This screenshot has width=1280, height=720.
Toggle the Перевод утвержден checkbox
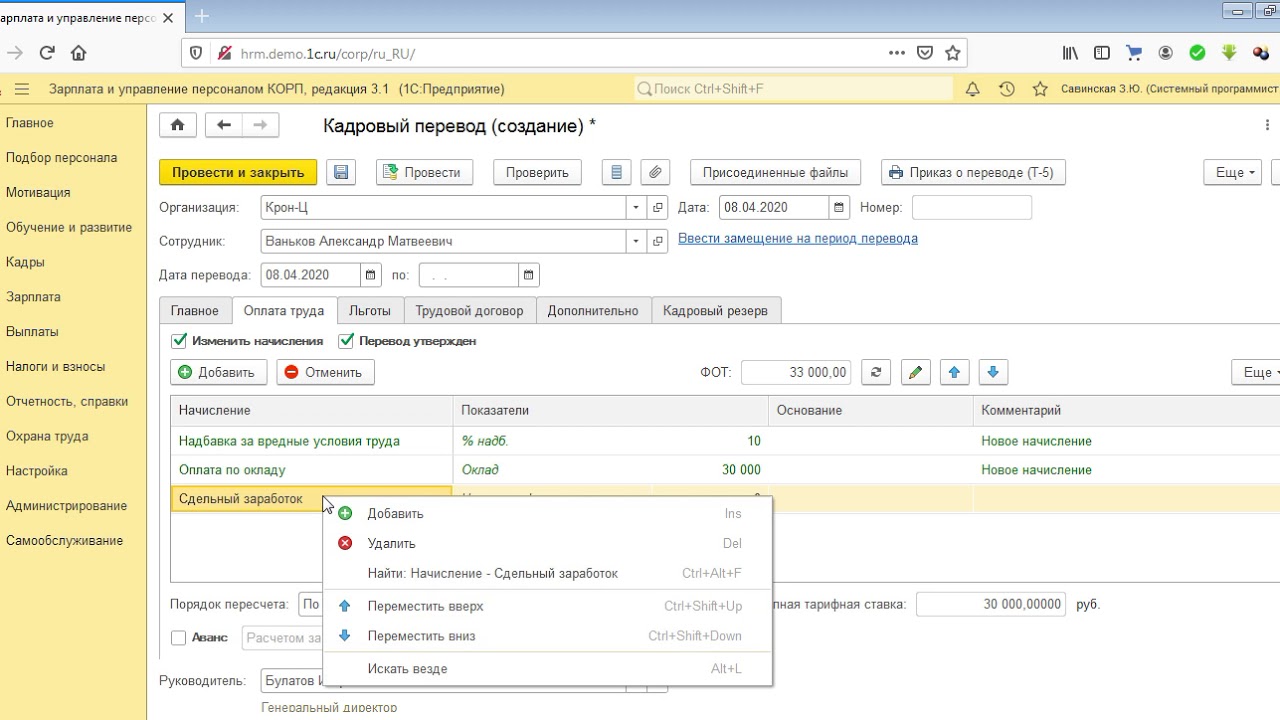pos(346,341)
